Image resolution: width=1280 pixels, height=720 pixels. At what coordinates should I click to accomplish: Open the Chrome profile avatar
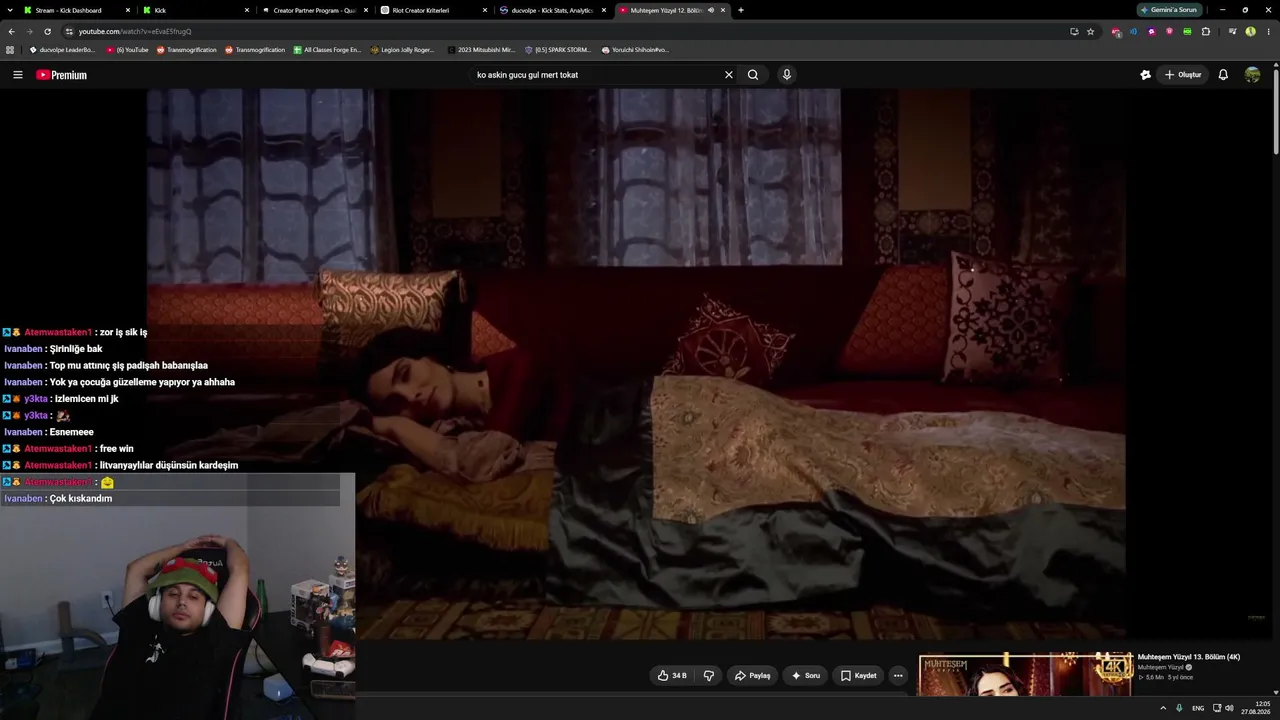pos(1250,31)
